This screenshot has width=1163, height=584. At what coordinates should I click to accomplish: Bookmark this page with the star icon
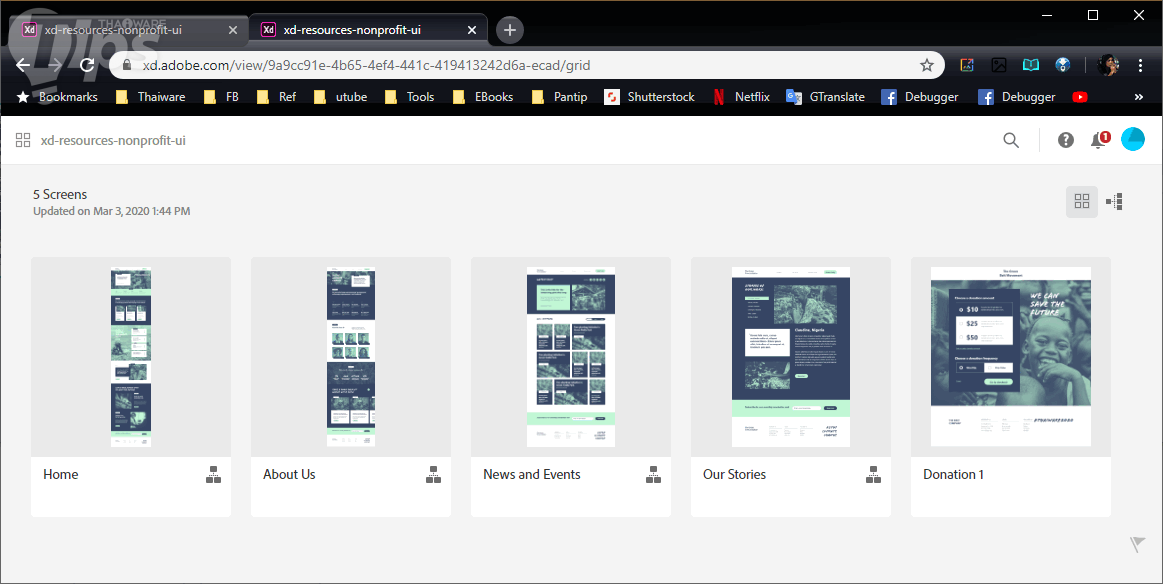click(926, 65)
